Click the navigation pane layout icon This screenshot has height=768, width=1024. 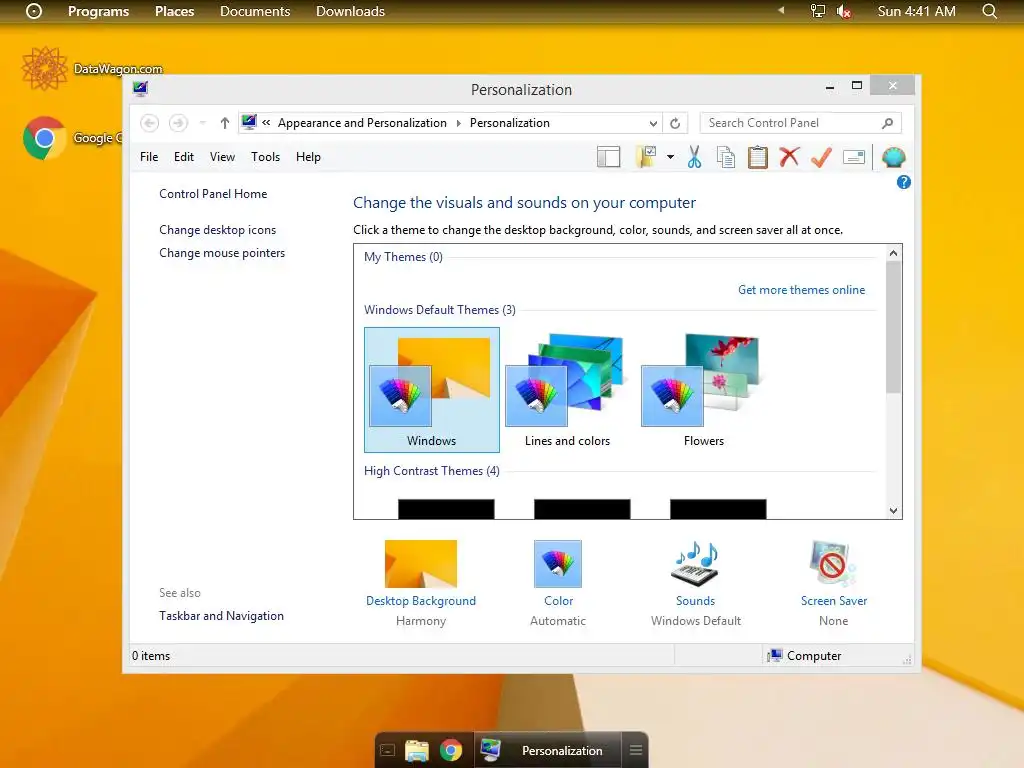click(608, 157)
